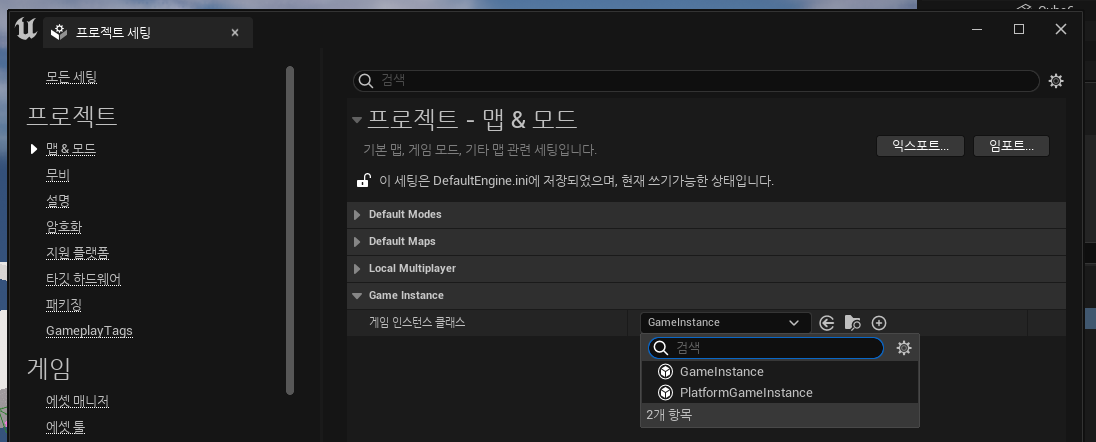This screenshot has width=1096, height=442.
Task: Minimize the project settings window
Action: coord(977,29)
